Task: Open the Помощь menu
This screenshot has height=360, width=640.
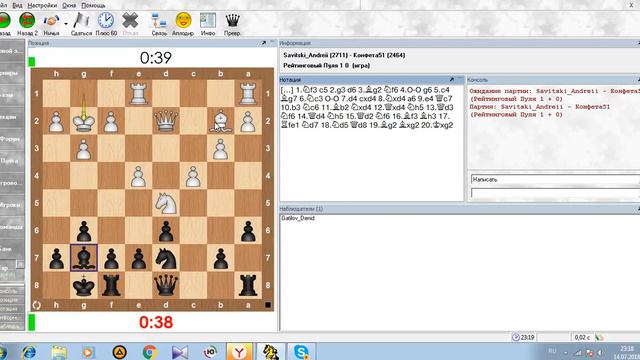Action: click(93, 5)
